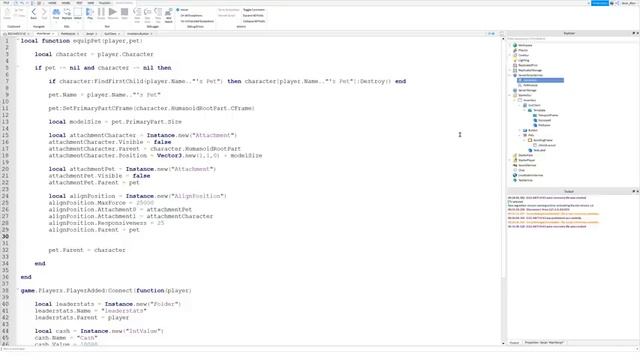Viewport: 640px width, 360px height.
Task: Collapse the equipPet function fold on line 1
Action: pos(18,41)
